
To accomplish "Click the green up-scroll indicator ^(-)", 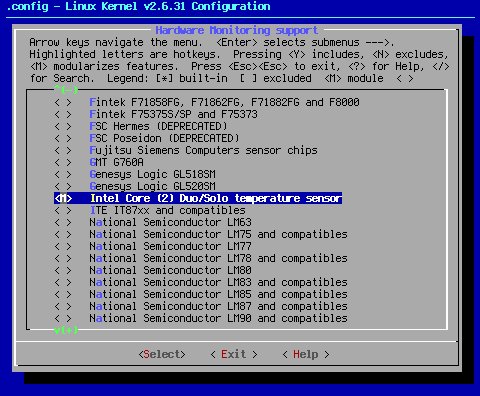I will point(66,90).
